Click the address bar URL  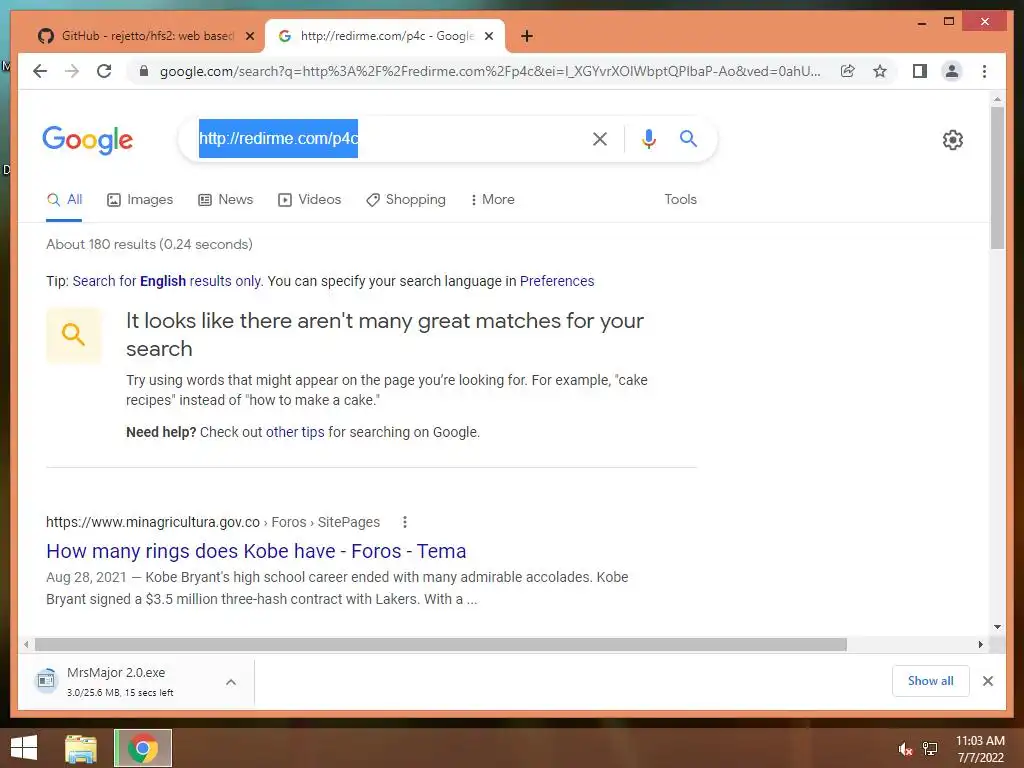click(x=490, y=71)
